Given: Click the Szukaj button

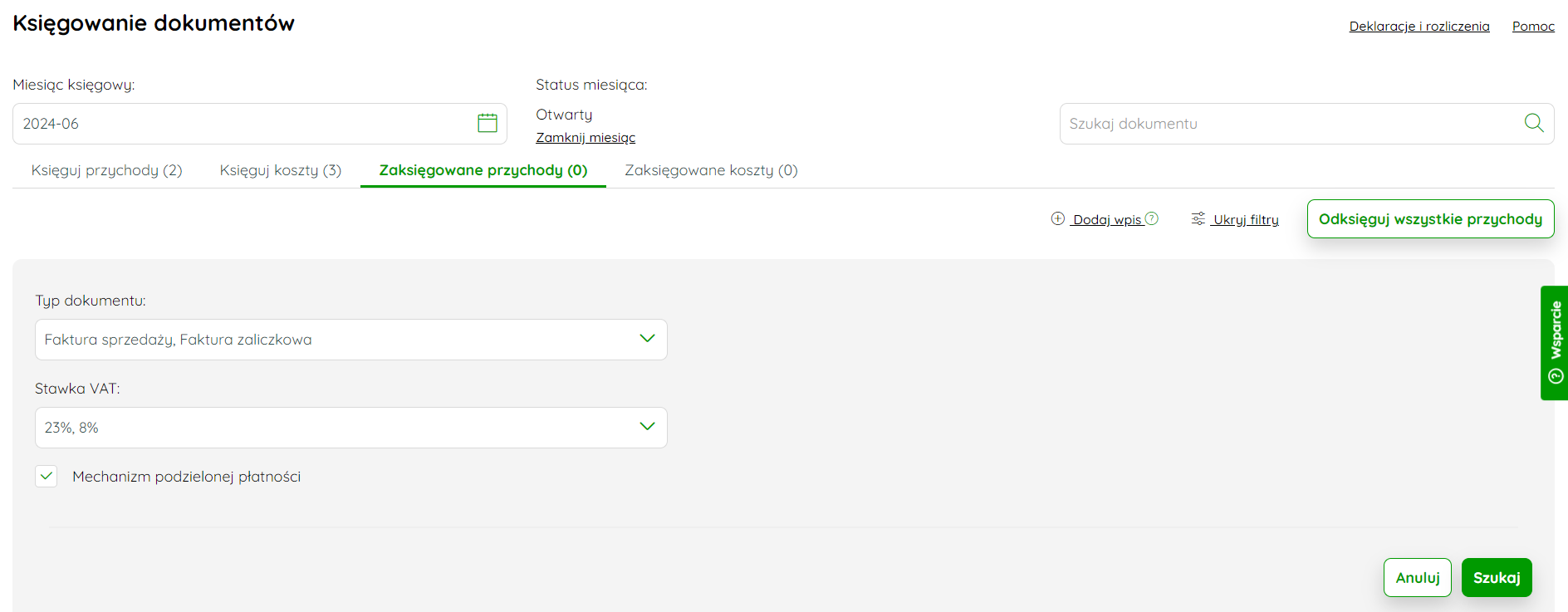Looking at the screenshot, I should [1497, 577].
